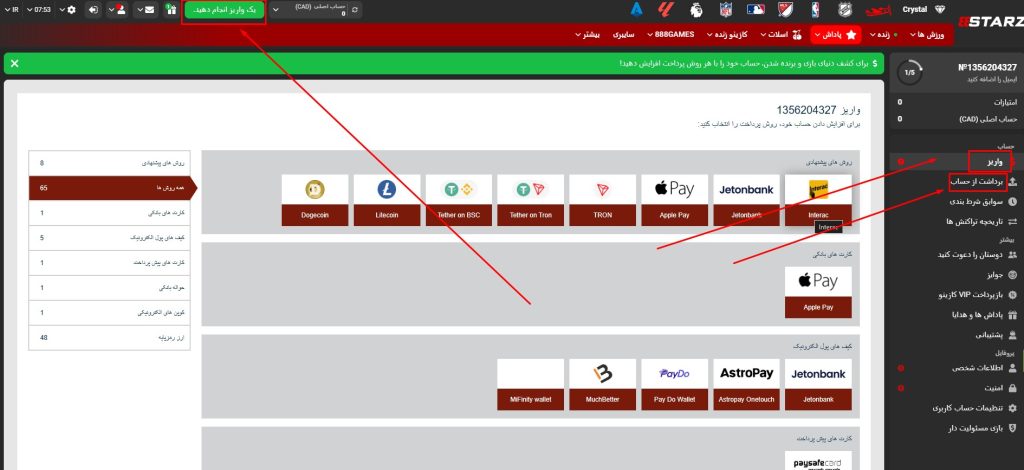Open the IR language dropdown
The width and height of the screenshot is (1024, 470).
12,10
